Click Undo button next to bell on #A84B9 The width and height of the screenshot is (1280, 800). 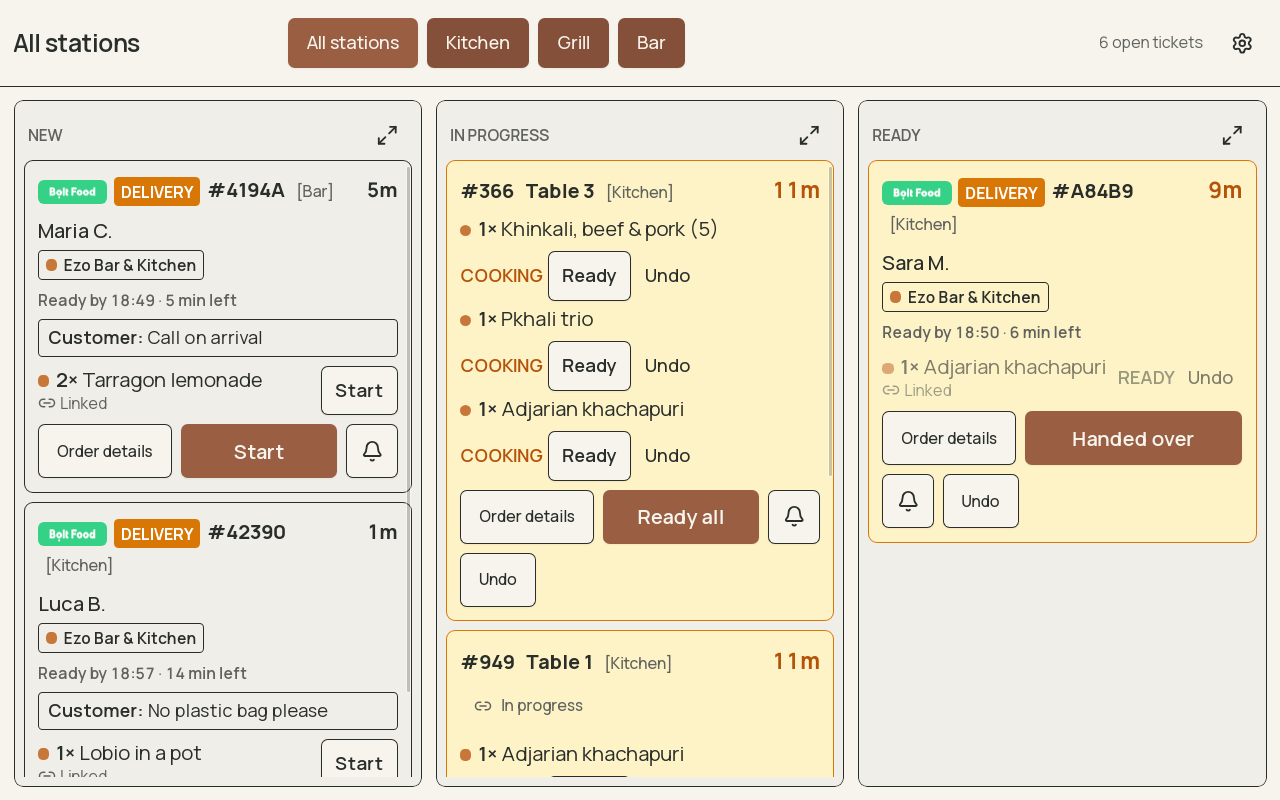[x=981, y=501]
